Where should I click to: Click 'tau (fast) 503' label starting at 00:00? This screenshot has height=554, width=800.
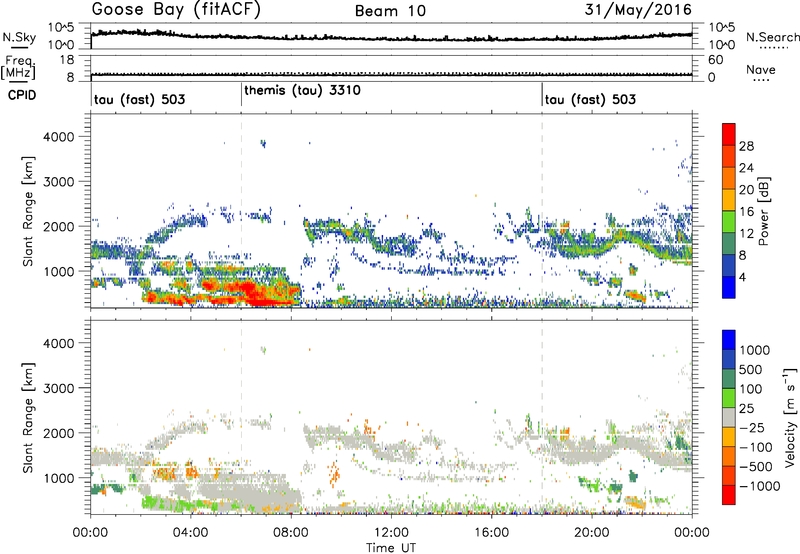139,99
